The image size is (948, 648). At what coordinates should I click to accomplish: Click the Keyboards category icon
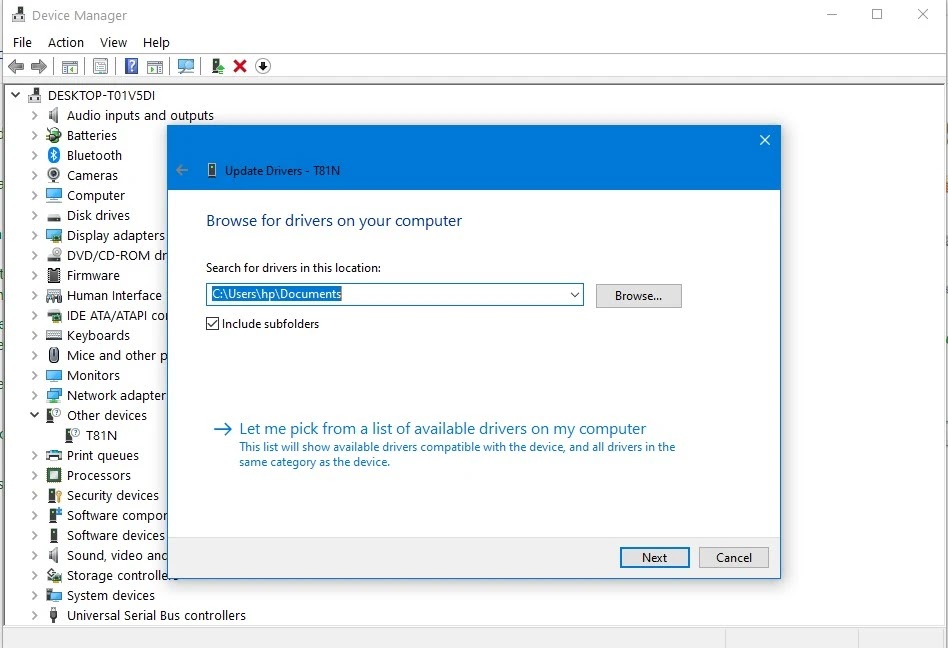pyautogui.click(x=54, y=335)
